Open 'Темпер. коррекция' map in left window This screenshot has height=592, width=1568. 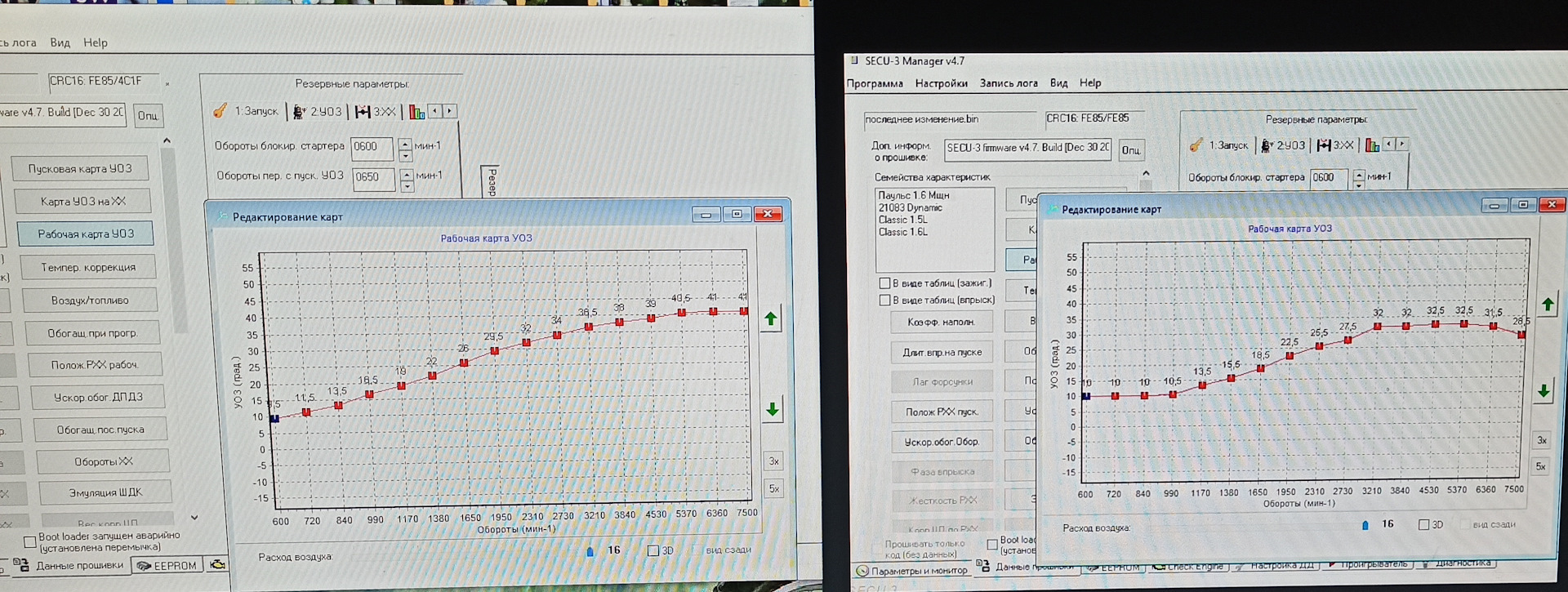[88, 267]
